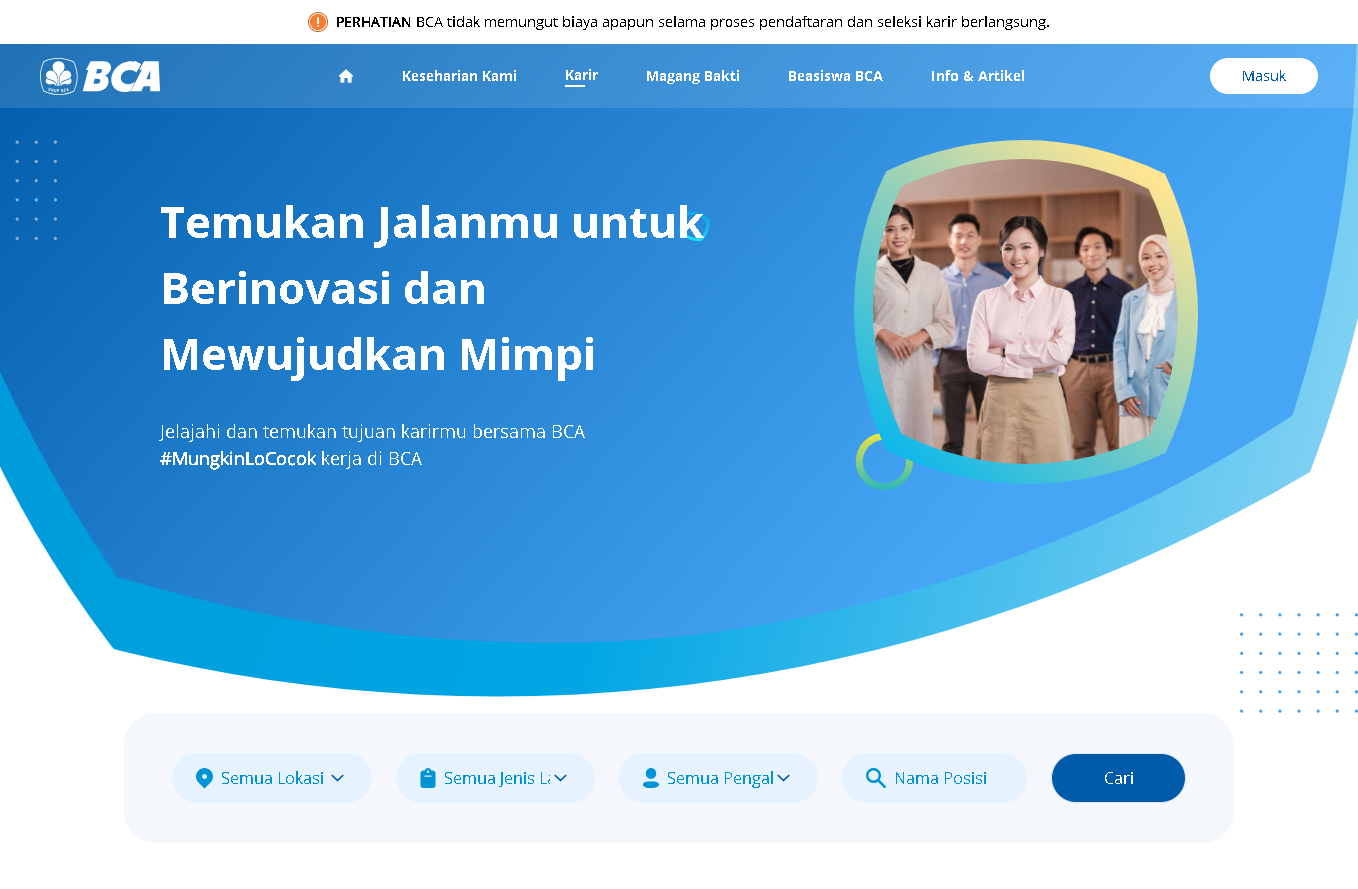
Task: Expand the Semua Jenis job type dropdown
Action: click(495, 778)
